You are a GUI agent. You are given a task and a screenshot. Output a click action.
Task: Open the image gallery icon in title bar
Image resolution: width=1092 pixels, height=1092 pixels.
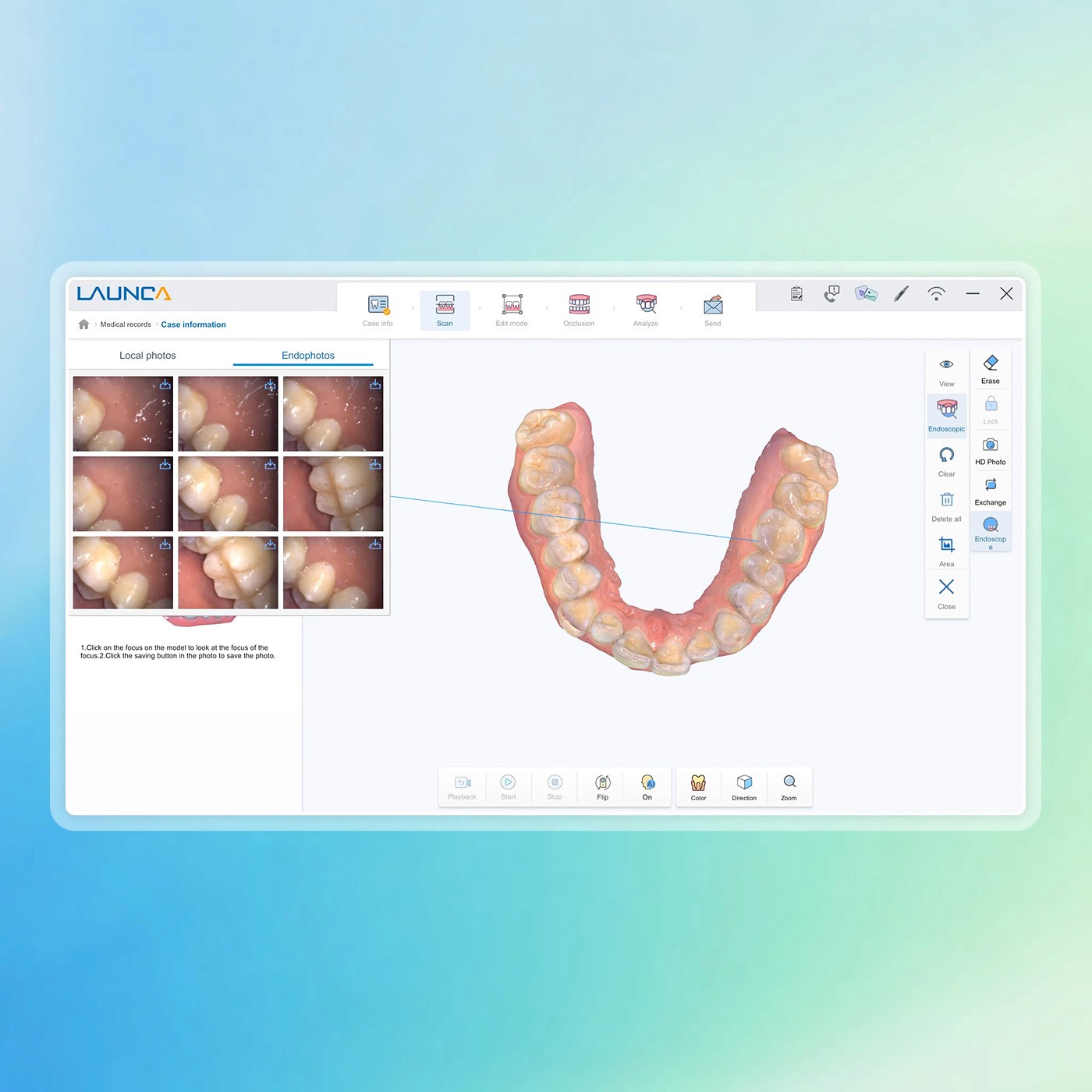coord(866,294)
